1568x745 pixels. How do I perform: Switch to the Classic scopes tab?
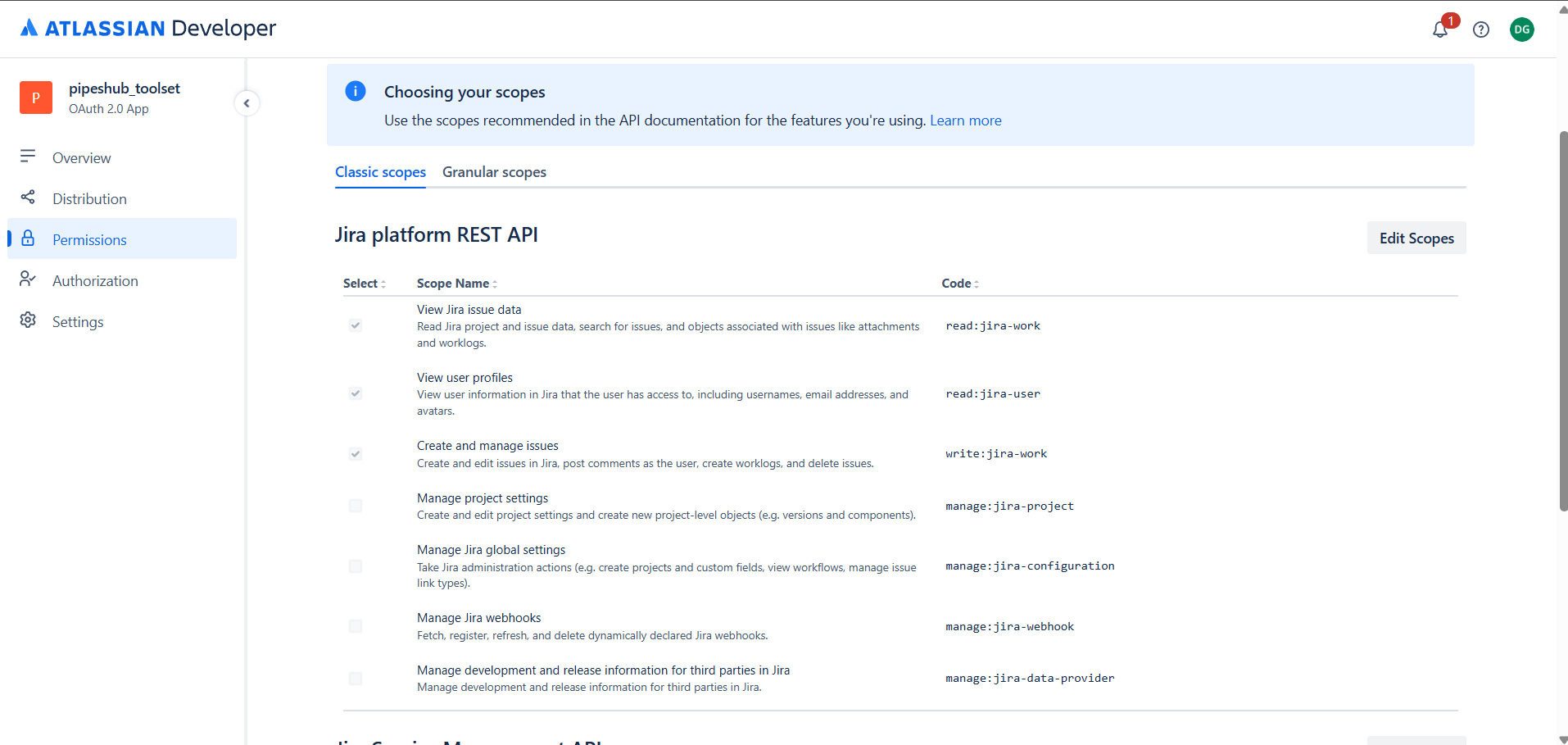(x=380, y=172)
